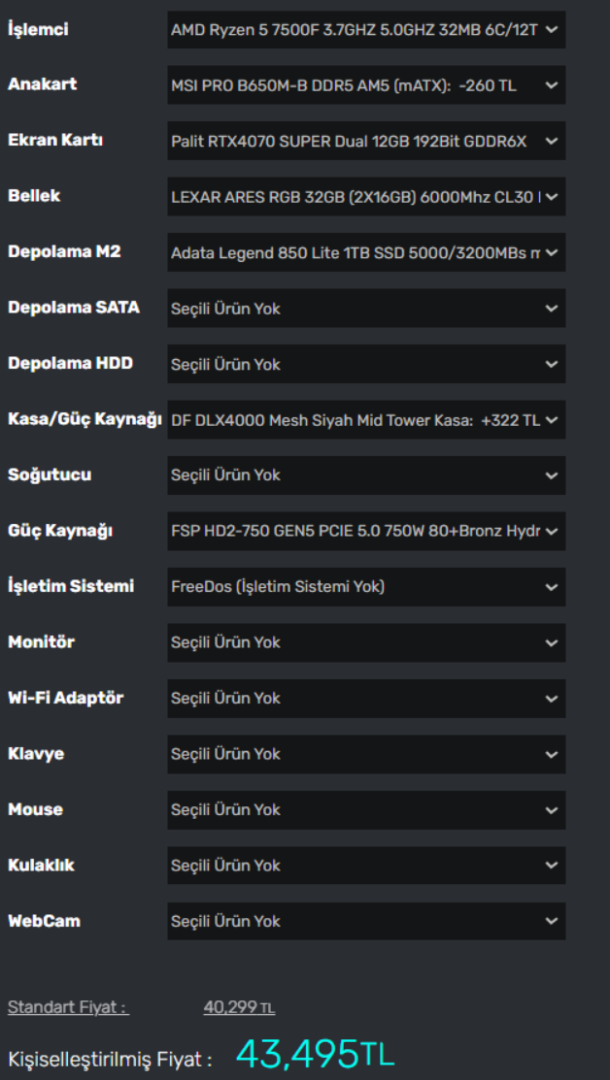Open the Ekran Kartı Palit RTX4070 dropdown

tap(366, 141)
